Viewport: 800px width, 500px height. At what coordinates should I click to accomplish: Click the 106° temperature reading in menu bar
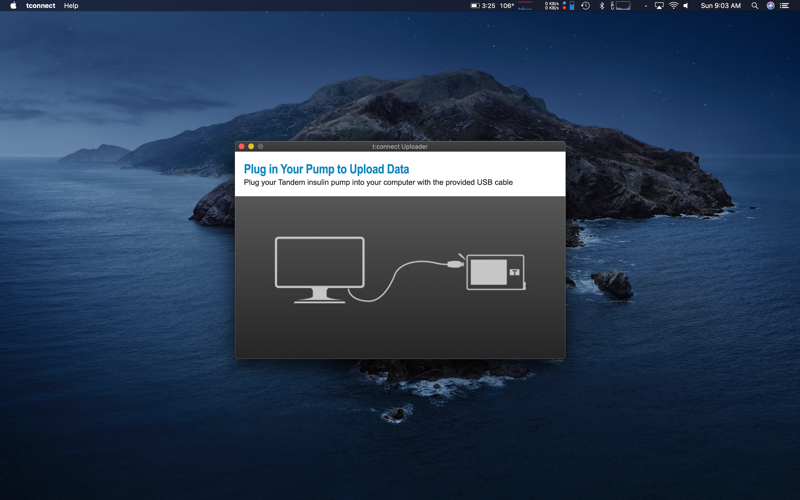coord(507,6)
